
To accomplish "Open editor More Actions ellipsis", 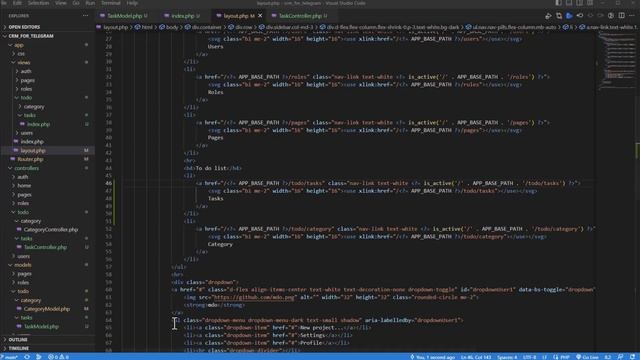I will [631, 16].
